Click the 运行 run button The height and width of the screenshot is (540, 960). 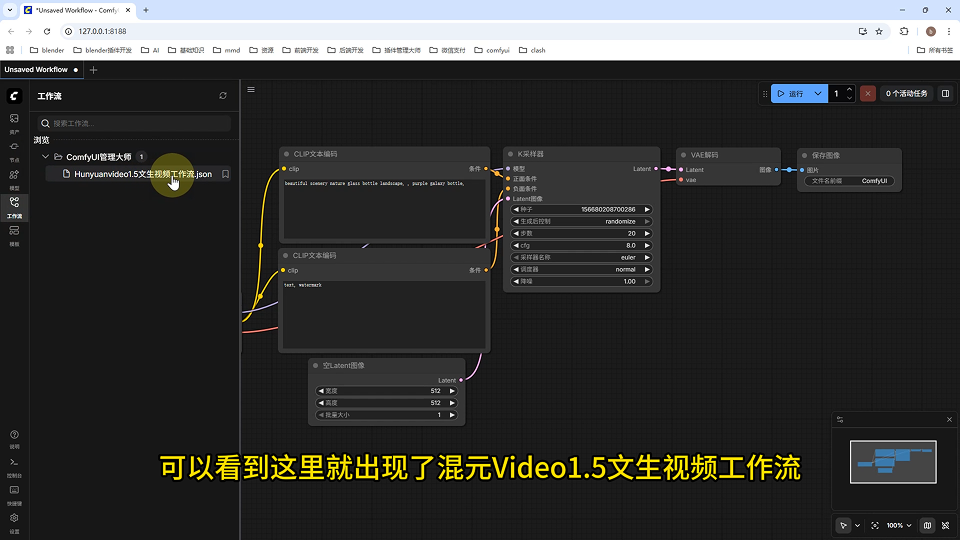[x=790, y=94]
